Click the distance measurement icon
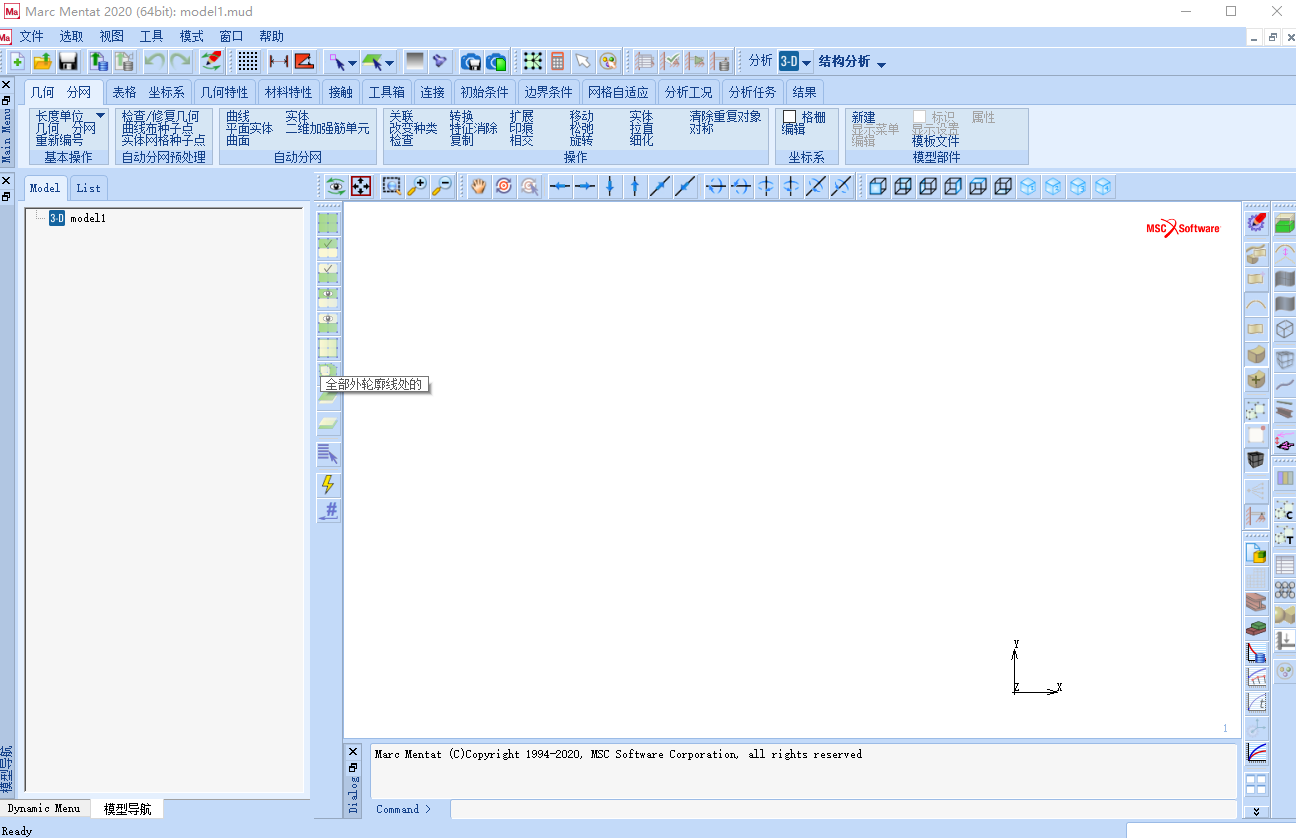This screenshot has height=838, width=1296. coord(279,62)
